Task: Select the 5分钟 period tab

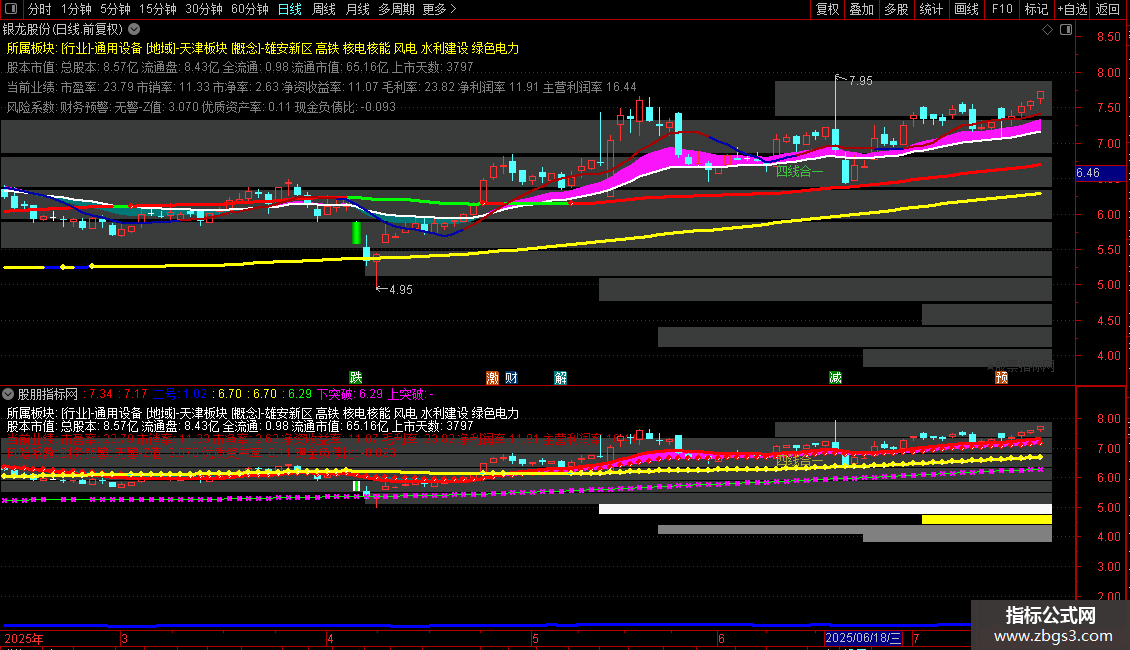Action: tap(115, 9)
